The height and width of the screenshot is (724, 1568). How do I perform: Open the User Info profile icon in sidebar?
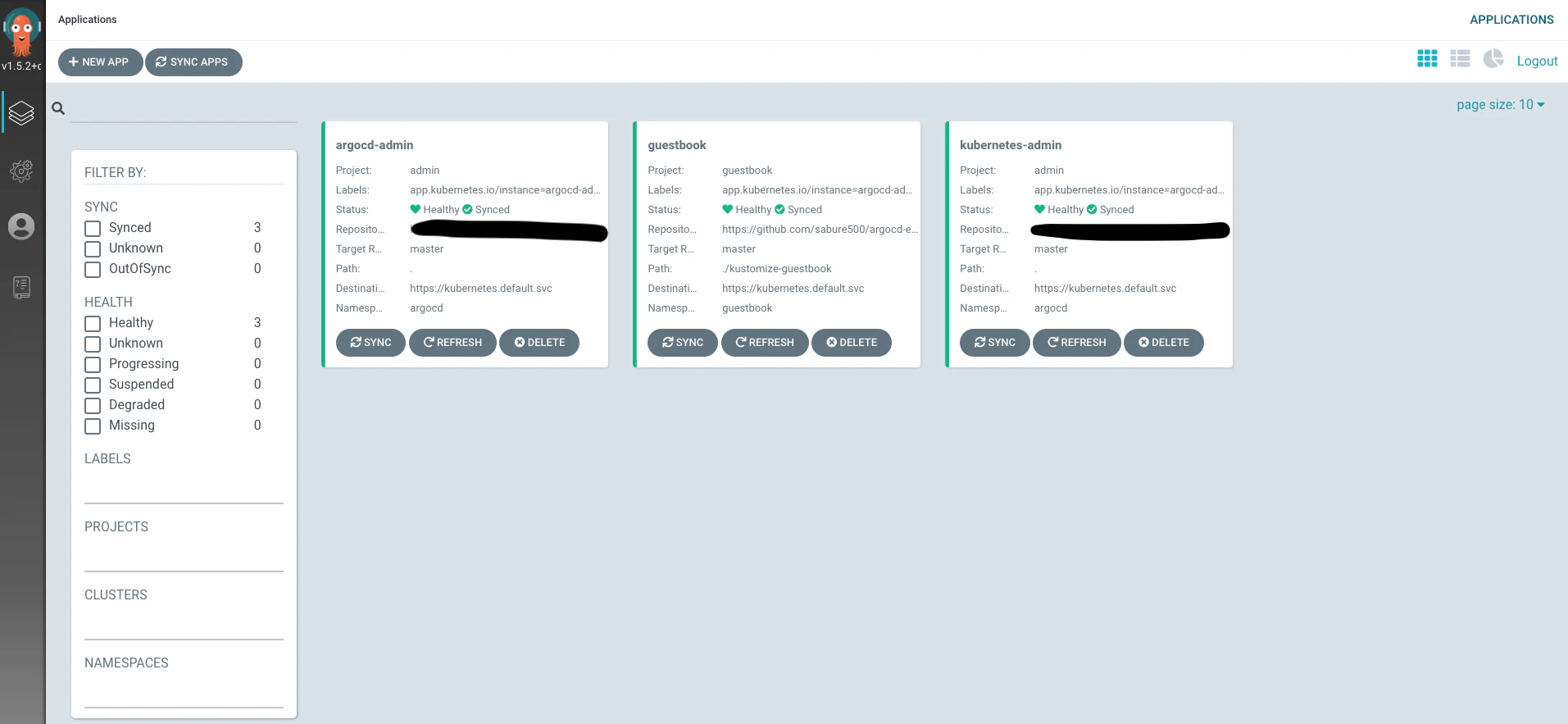tap(21, 226)
